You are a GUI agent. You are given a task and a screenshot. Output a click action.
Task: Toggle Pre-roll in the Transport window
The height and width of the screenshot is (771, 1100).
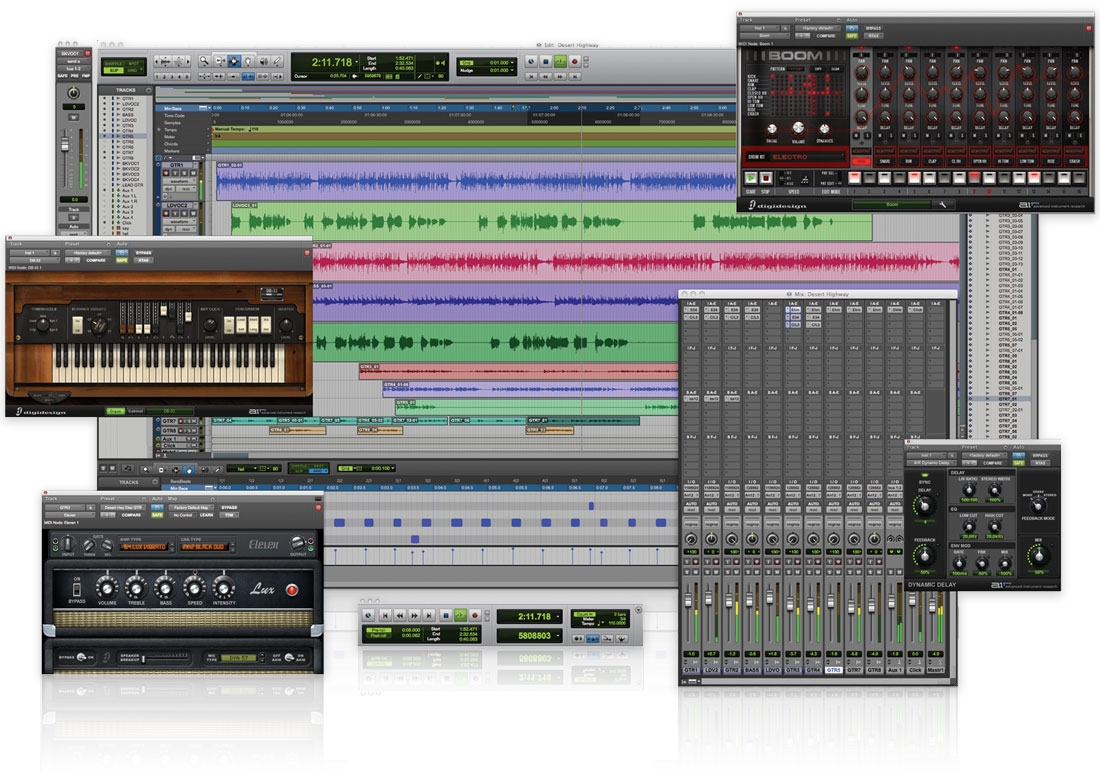pyautogui.click(x=377, y=630)
